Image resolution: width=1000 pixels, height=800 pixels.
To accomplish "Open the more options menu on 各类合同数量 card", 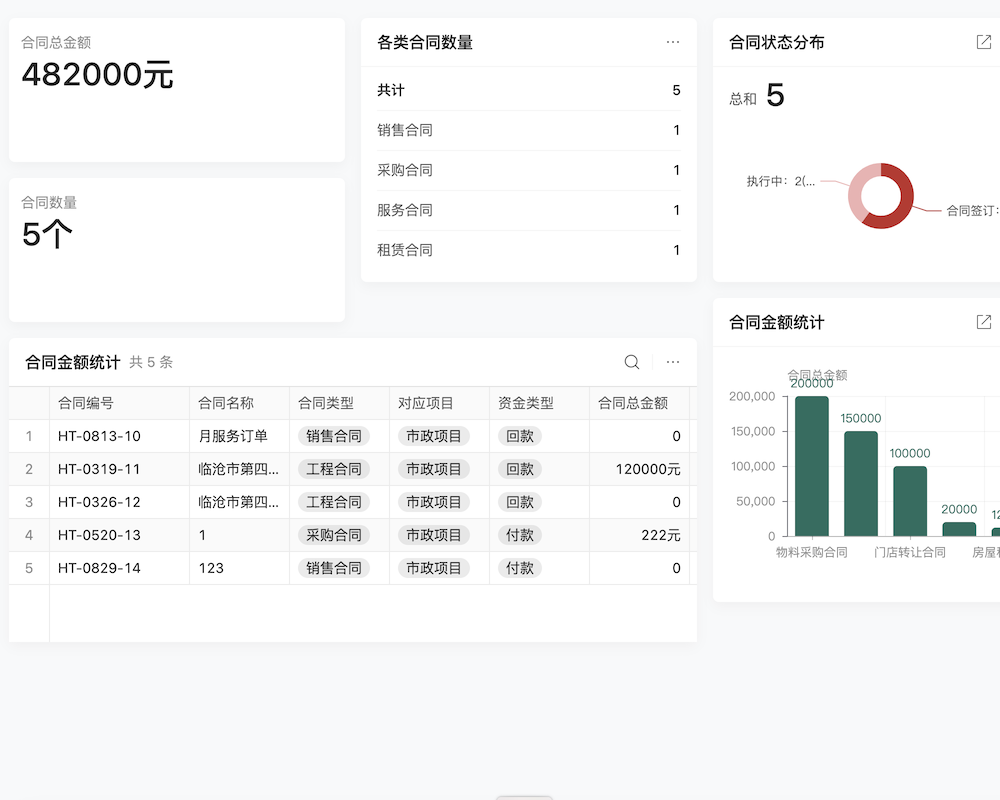I will coord(673,42).
